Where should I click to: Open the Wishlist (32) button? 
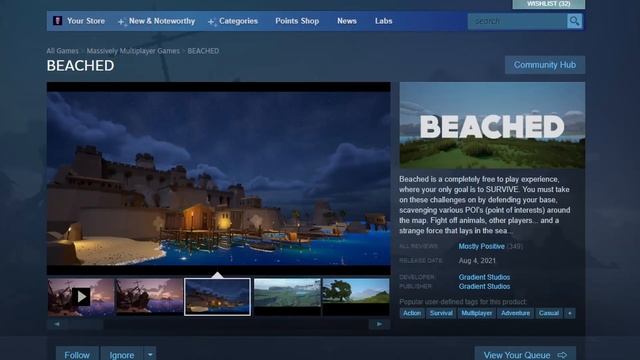[x=548, y=4]
